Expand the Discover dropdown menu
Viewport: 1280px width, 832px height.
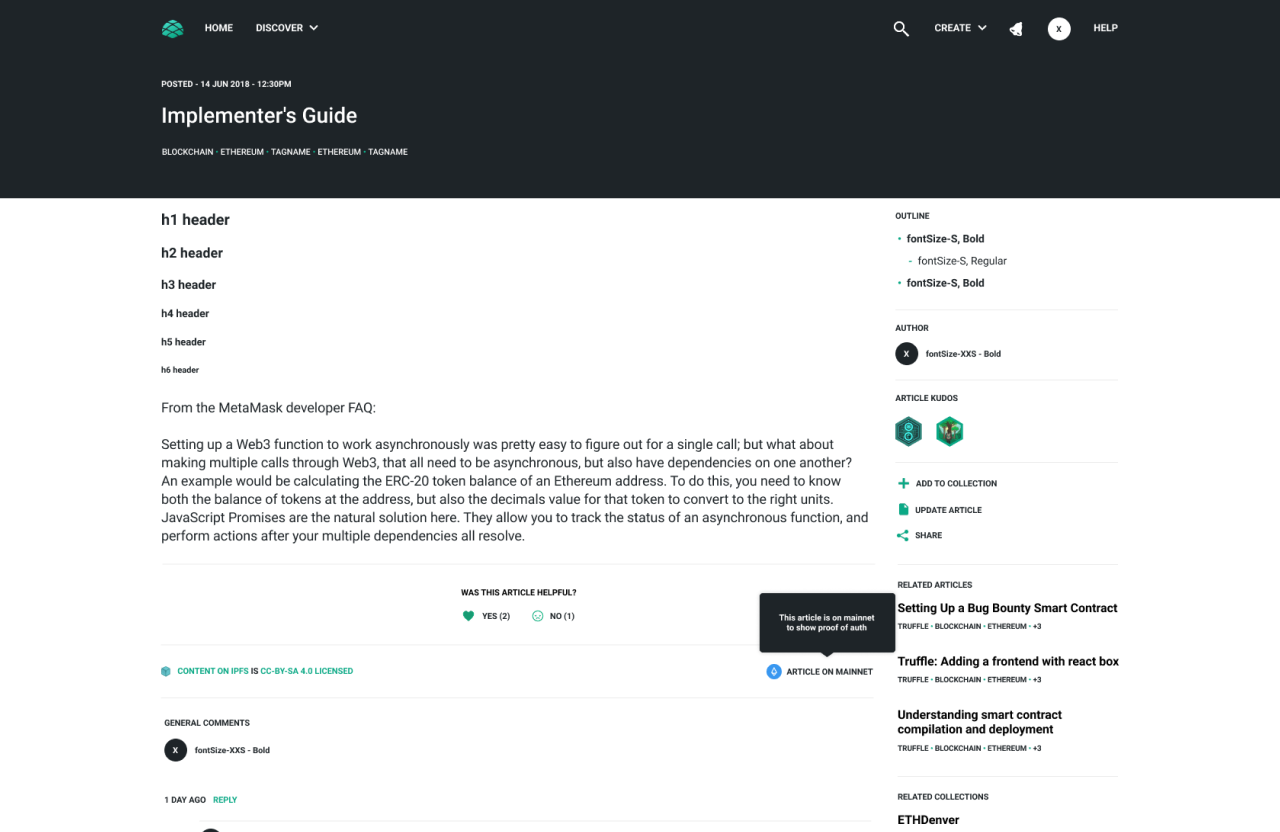point(286,28)
